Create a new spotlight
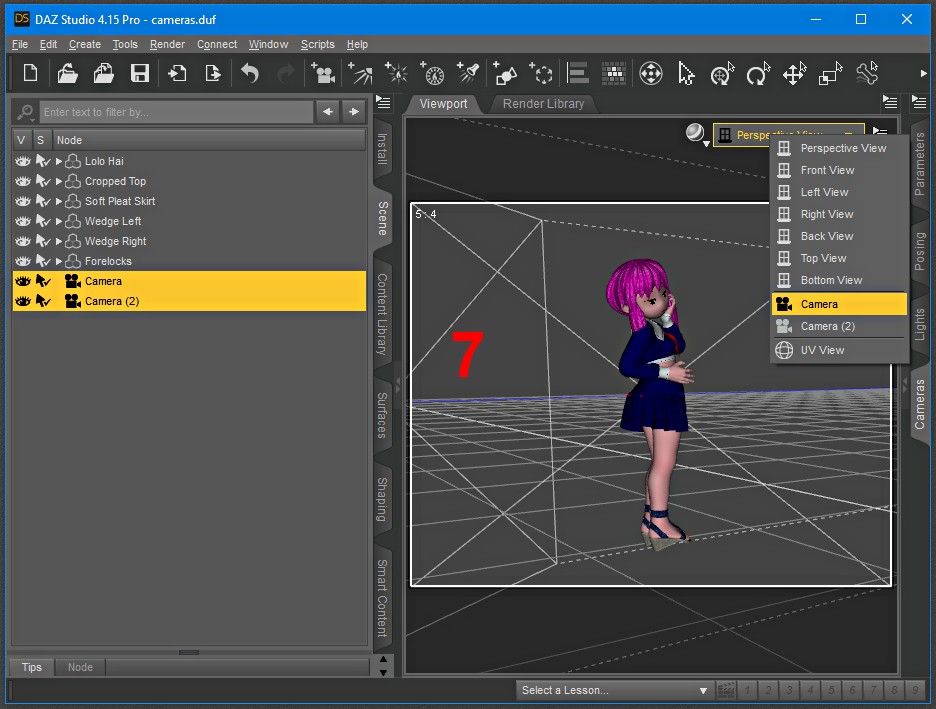This screenshot has height=709, width=936. click(468, 73)
